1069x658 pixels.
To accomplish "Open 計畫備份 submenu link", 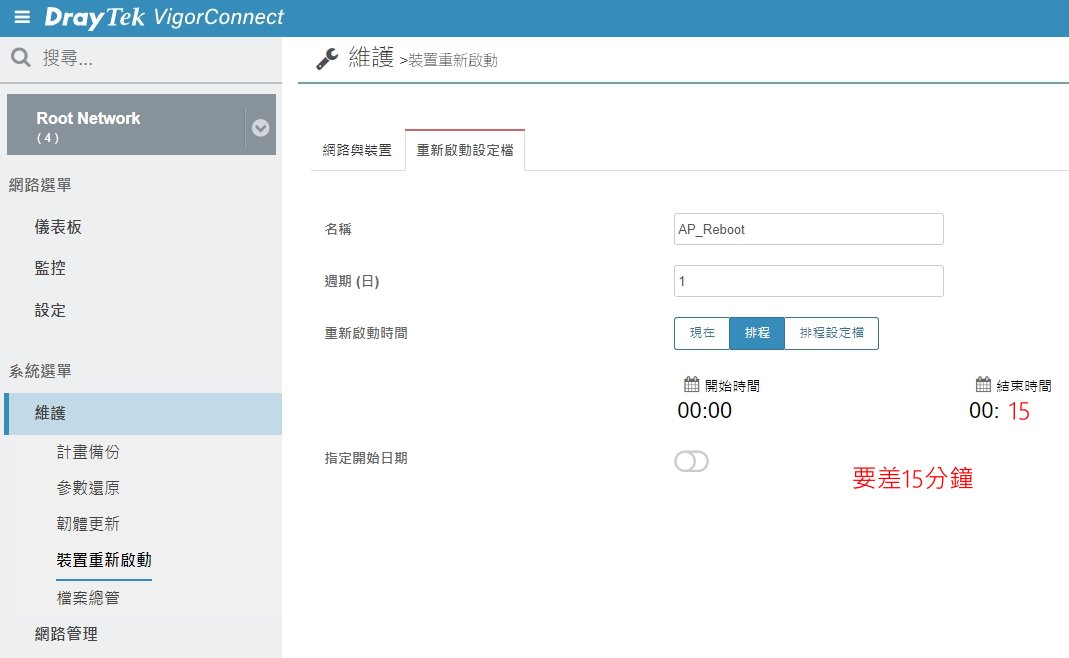I will (x=88, y=452).
